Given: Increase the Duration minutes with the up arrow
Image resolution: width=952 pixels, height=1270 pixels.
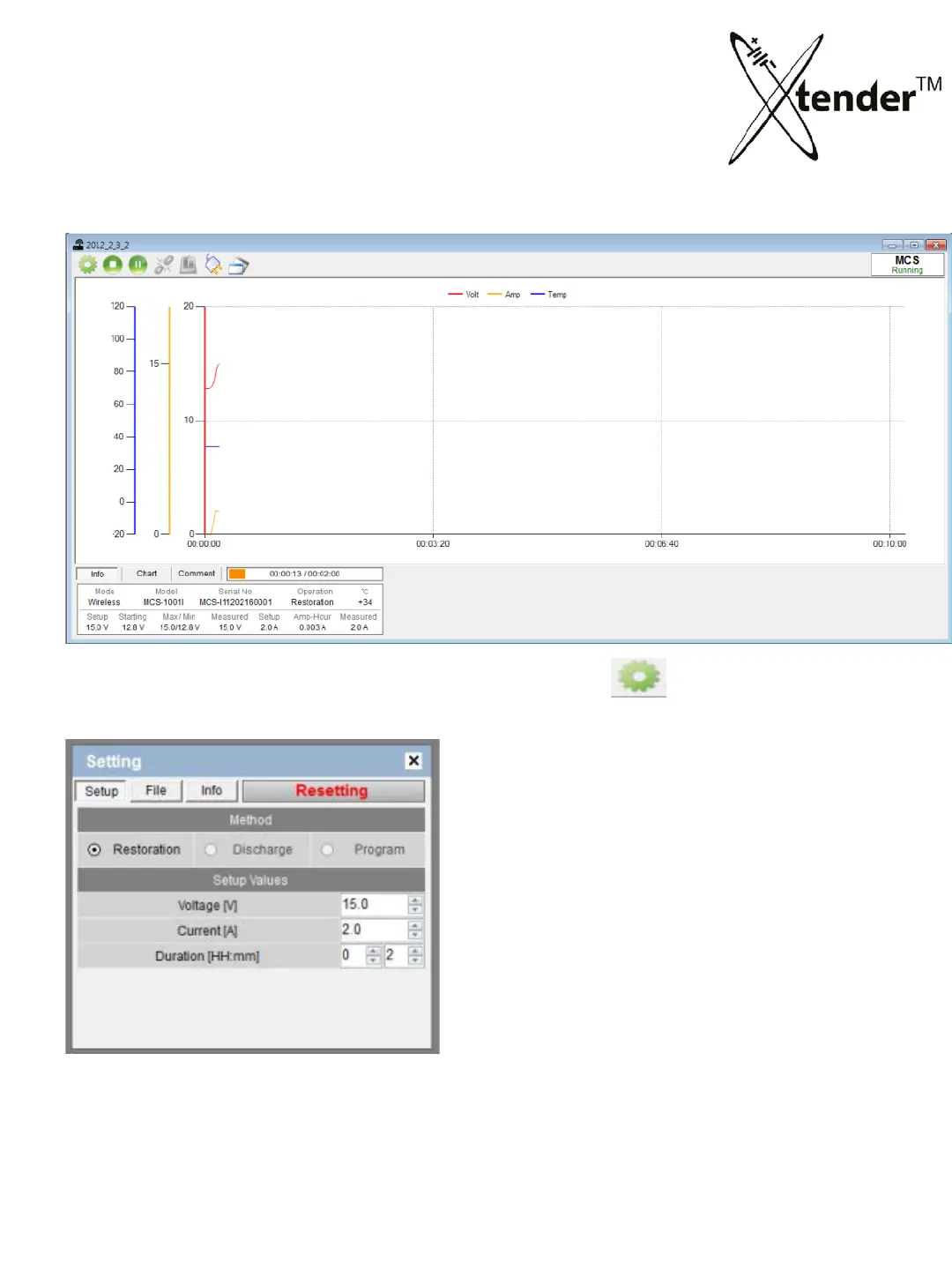Looking at the screenshot, I should (x=415, y=951).
